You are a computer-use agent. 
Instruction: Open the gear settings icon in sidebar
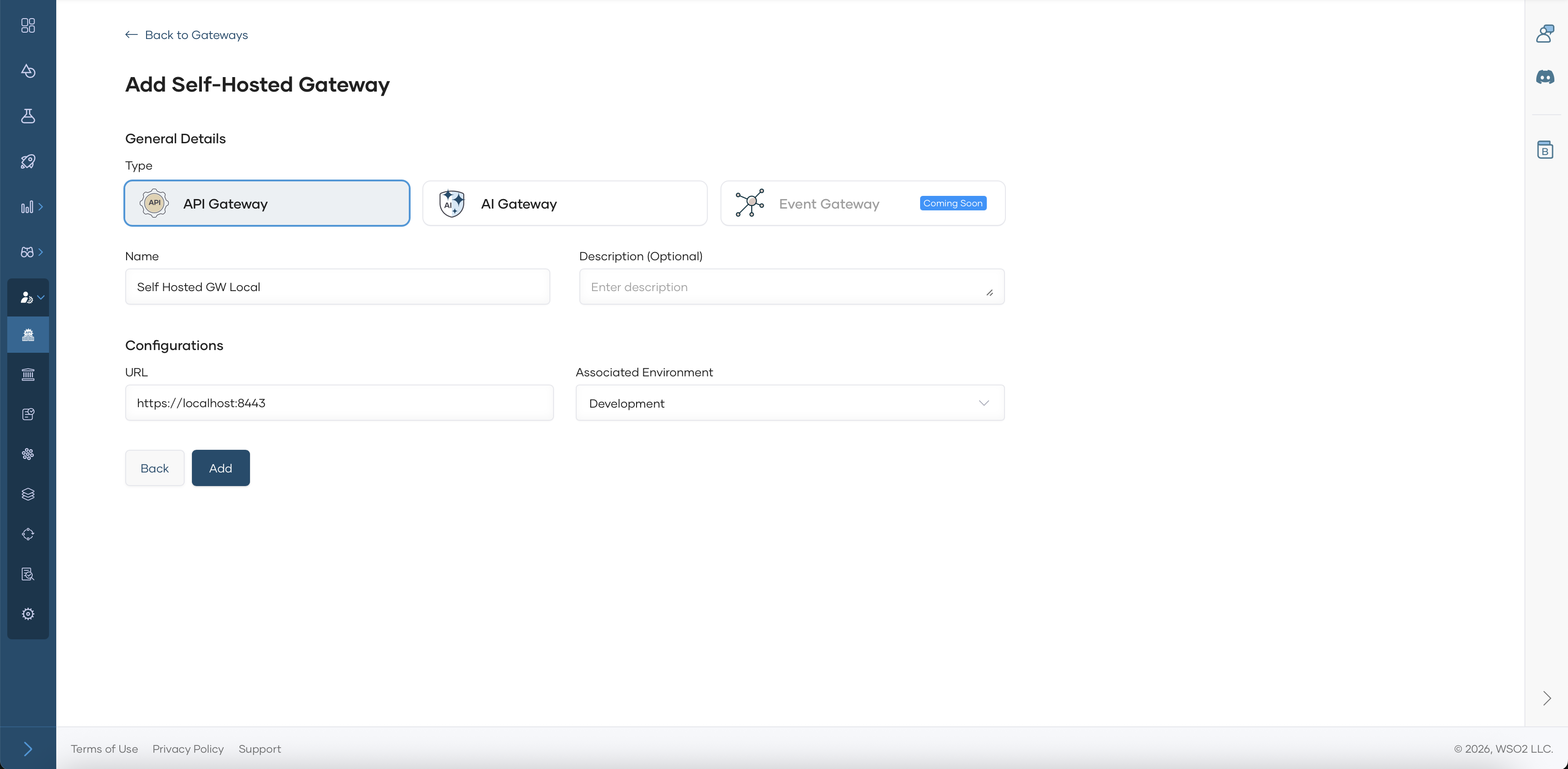tap(28, 614)
